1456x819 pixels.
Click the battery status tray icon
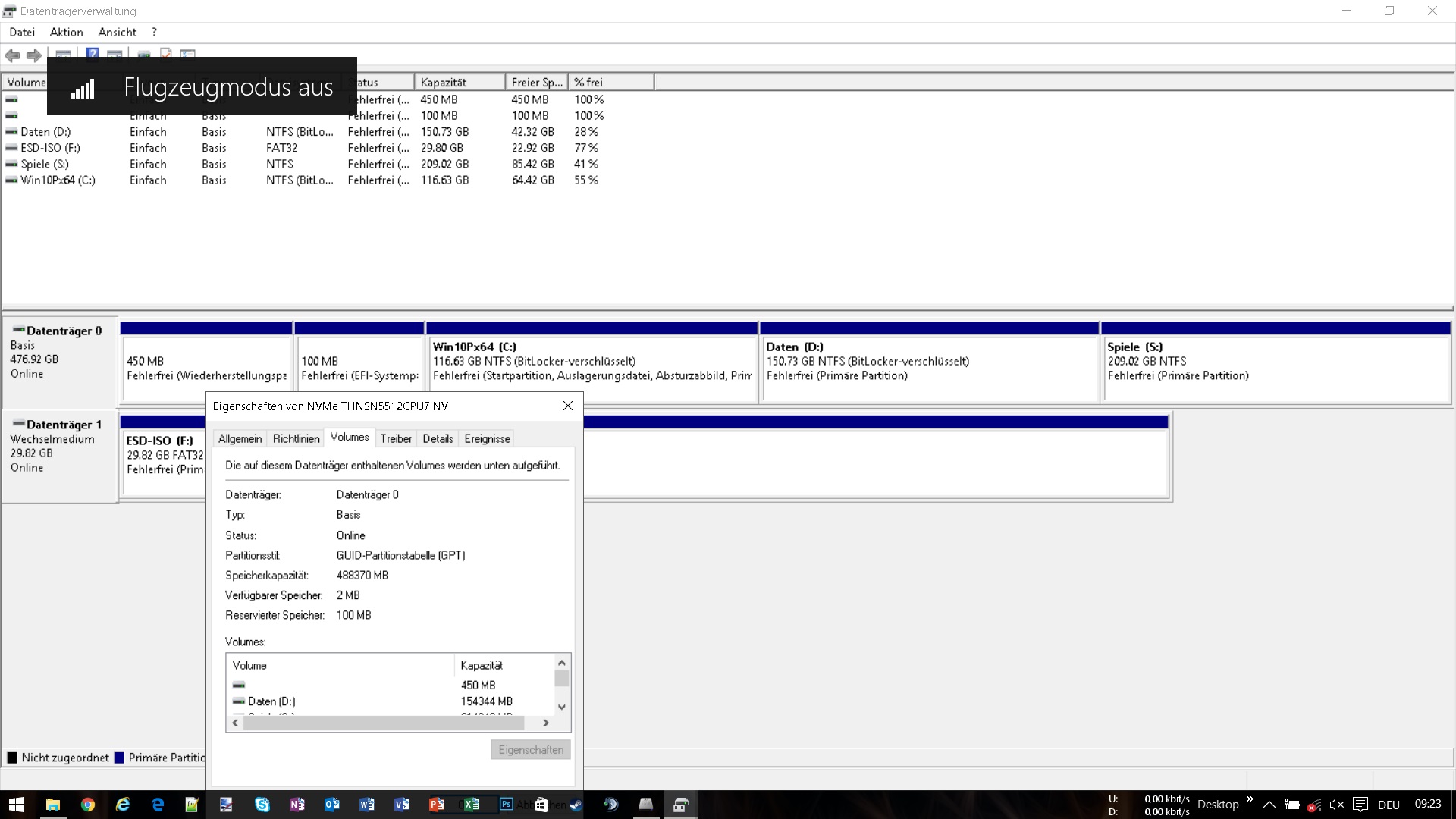(1292, 805)
